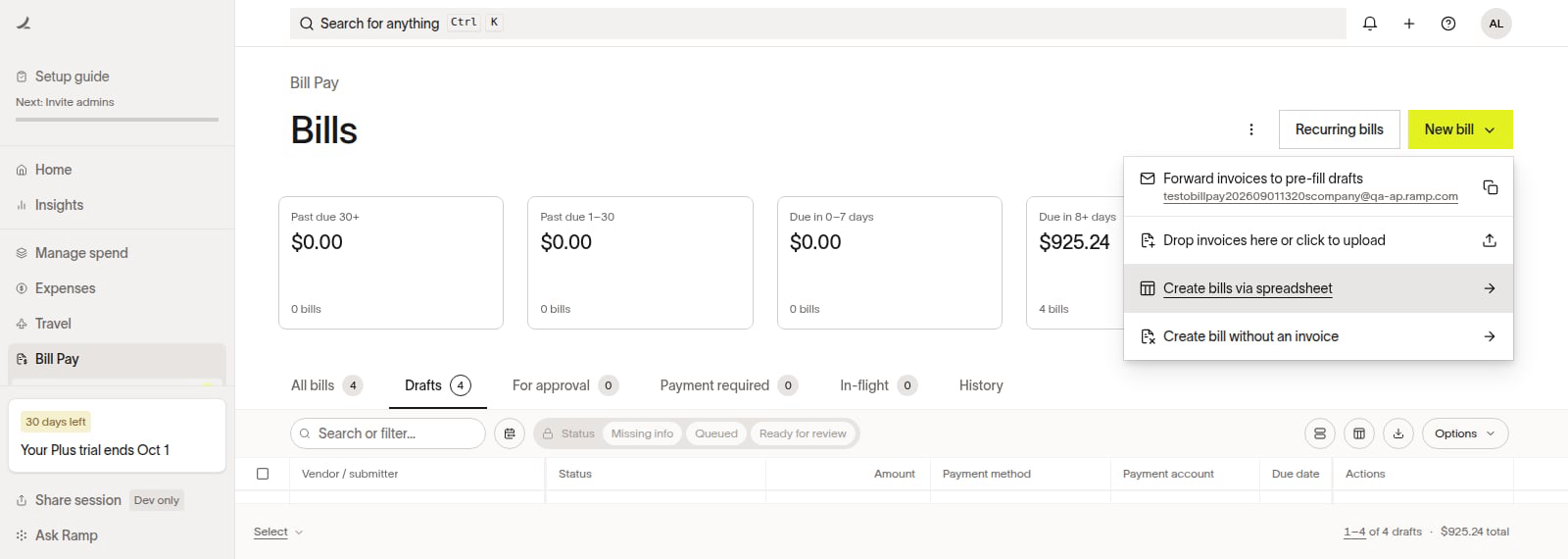This screenshot has height=559, width=1568.
Task: Open the notifications bell icon
Action: click(x=1370, y=24)
